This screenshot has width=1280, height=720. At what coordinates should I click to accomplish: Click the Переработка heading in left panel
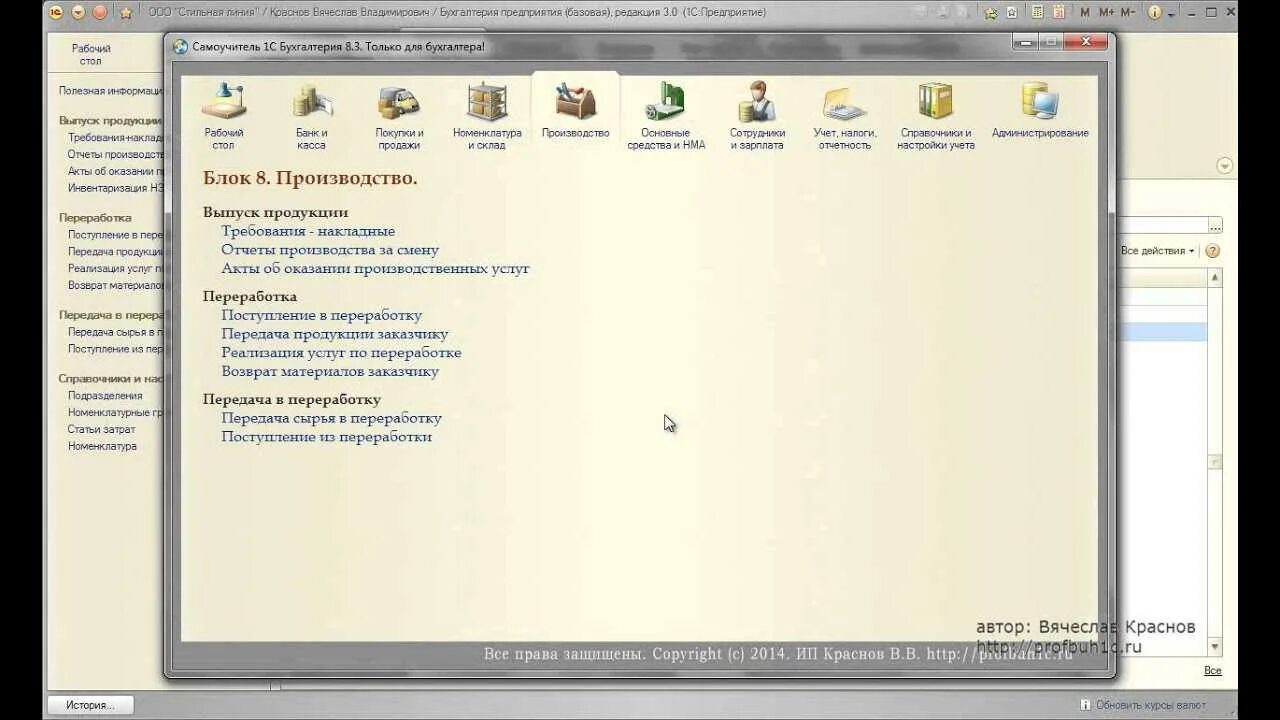95,218
